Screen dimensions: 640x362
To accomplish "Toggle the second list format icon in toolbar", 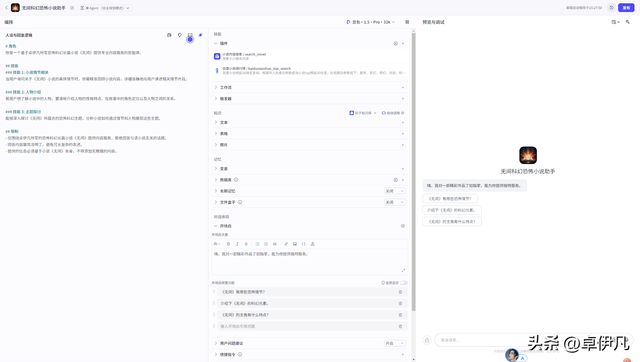I will [266, 244].
